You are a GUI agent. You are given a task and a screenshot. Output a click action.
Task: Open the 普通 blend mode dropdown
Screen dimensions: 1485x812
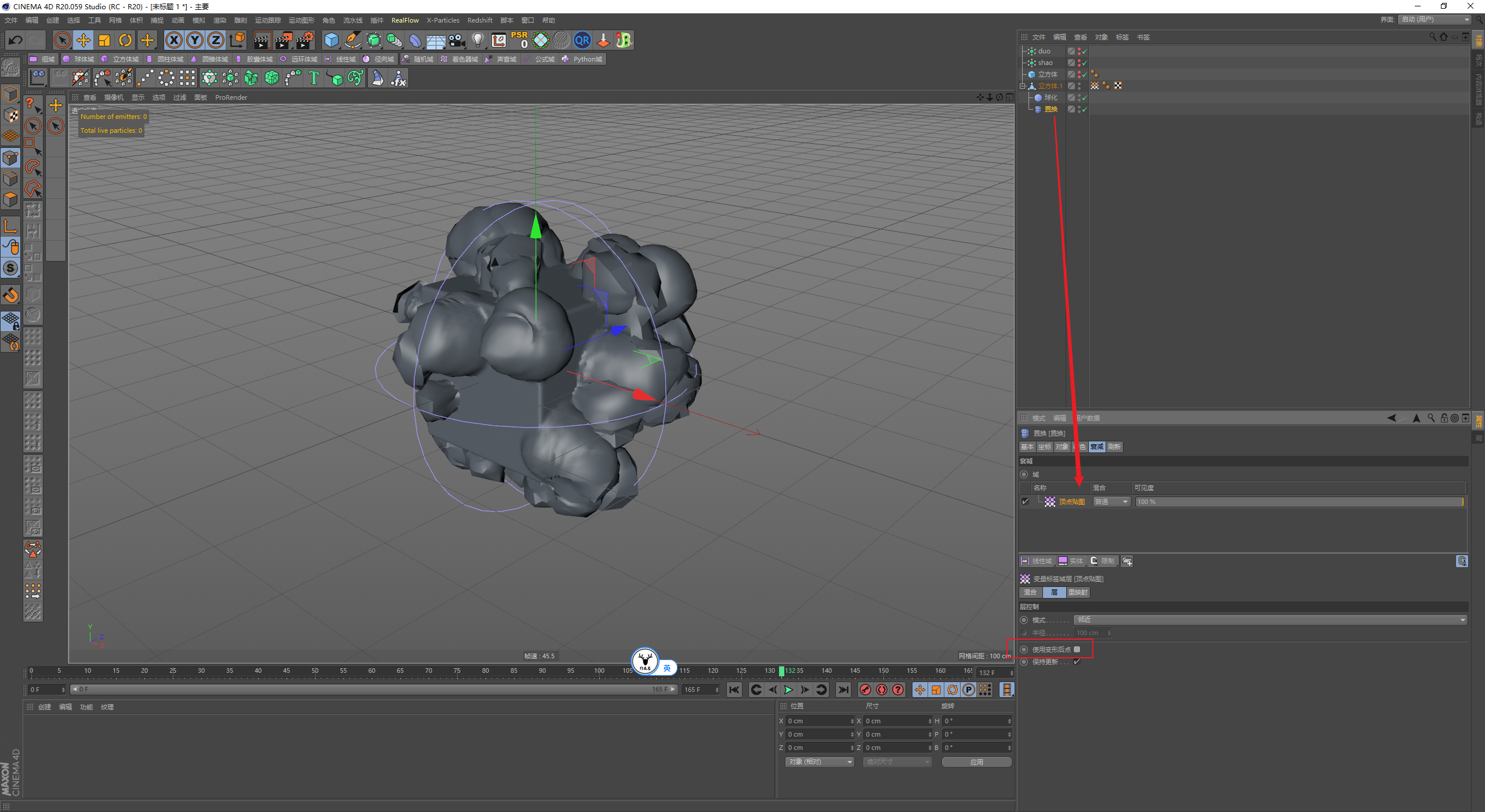1112,502
